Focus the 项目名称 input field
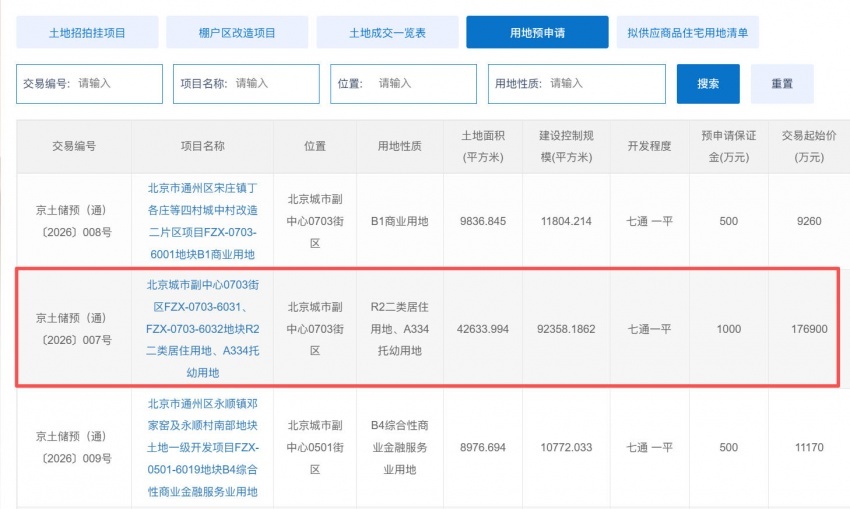This screenshot has height=509, width=850. (246, 83)
